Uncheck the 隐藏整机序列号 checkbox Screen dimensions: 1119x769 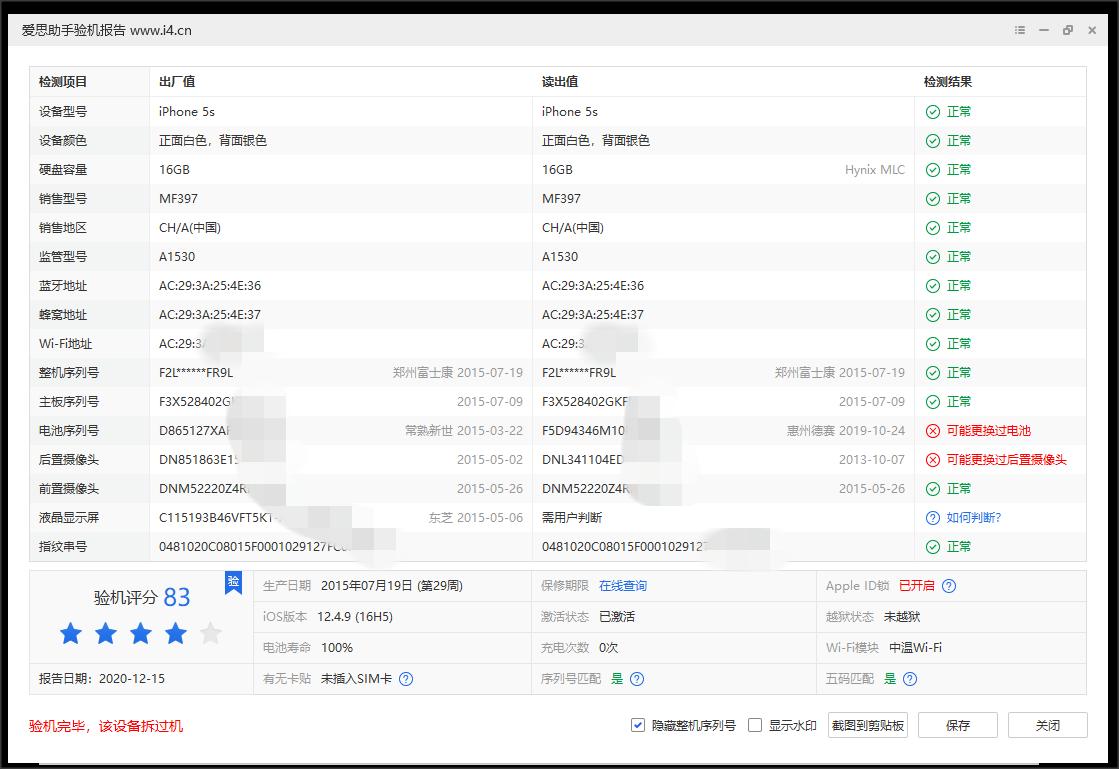637,724
